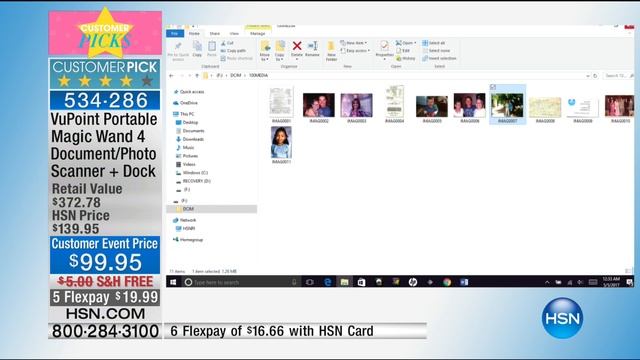The height and width of the screenshot is (360, 640).
Task: Click DCIM in address bar breadcrumb
Action: pos(236,76)
